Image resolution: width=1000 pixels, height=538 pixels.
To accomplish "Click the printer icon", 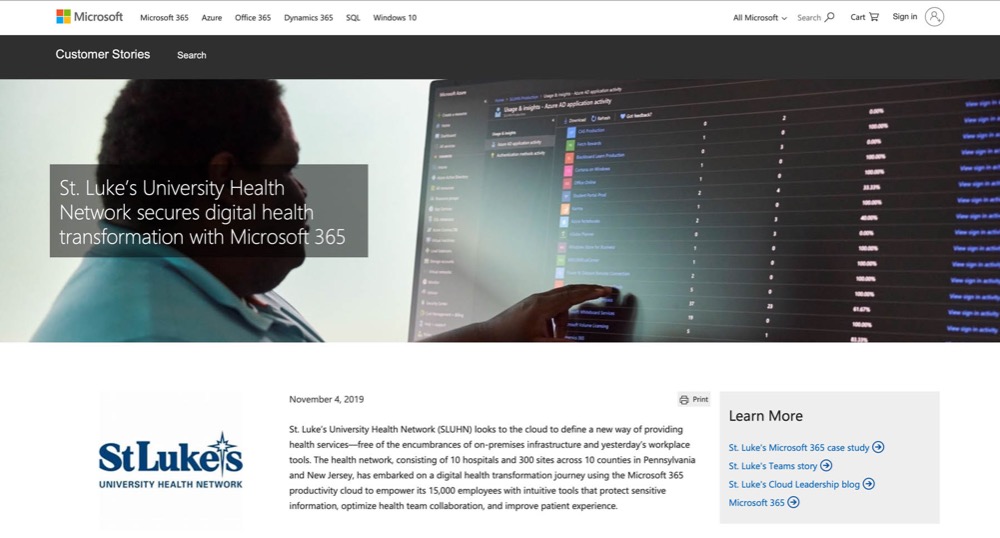I will 684,400.
